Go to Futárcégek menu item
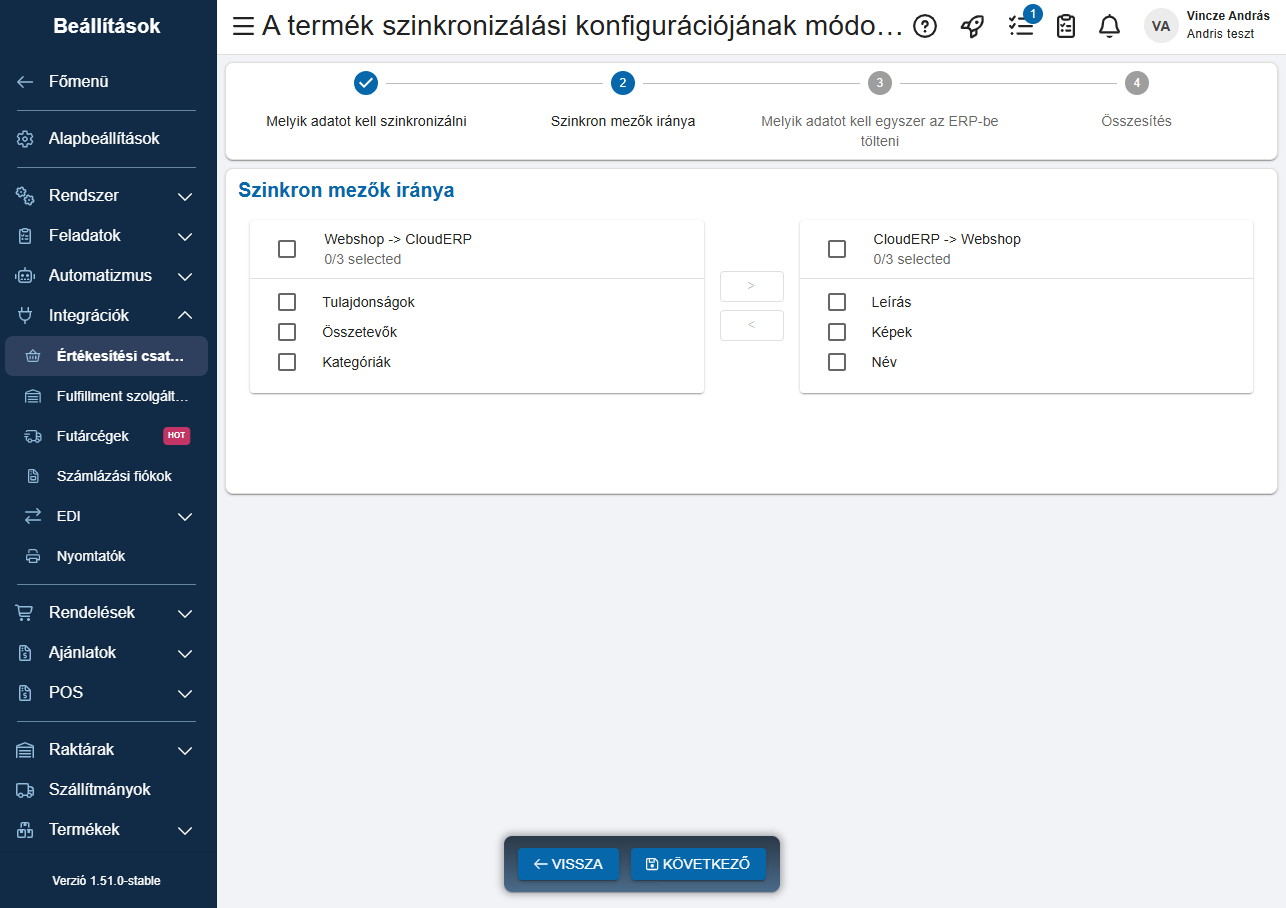The height and width of the screenshot is (908, 1286). (x=92, y=436)
